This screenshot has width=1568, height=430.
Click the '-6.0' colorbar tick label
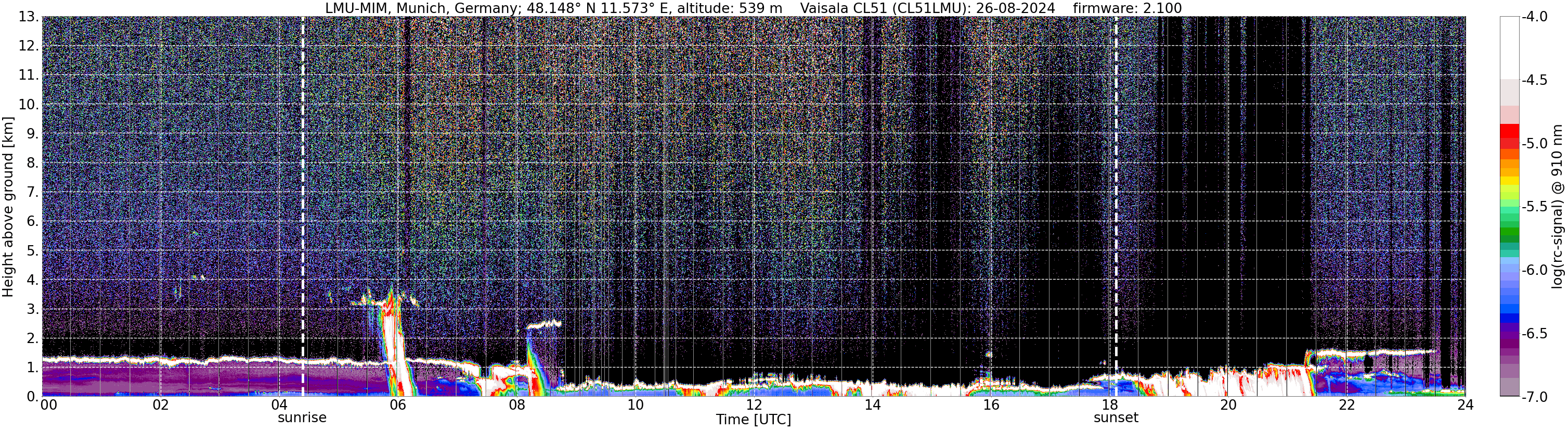pos(1535,270)
